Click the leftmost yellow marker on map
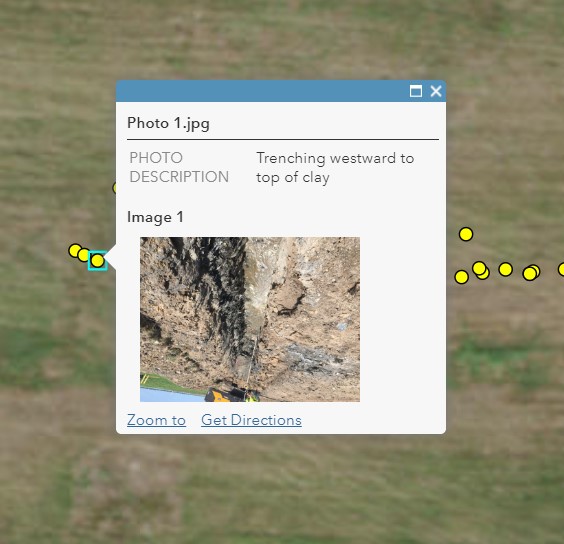This screenshot has width=564, height=544. (x=75, y=251)
